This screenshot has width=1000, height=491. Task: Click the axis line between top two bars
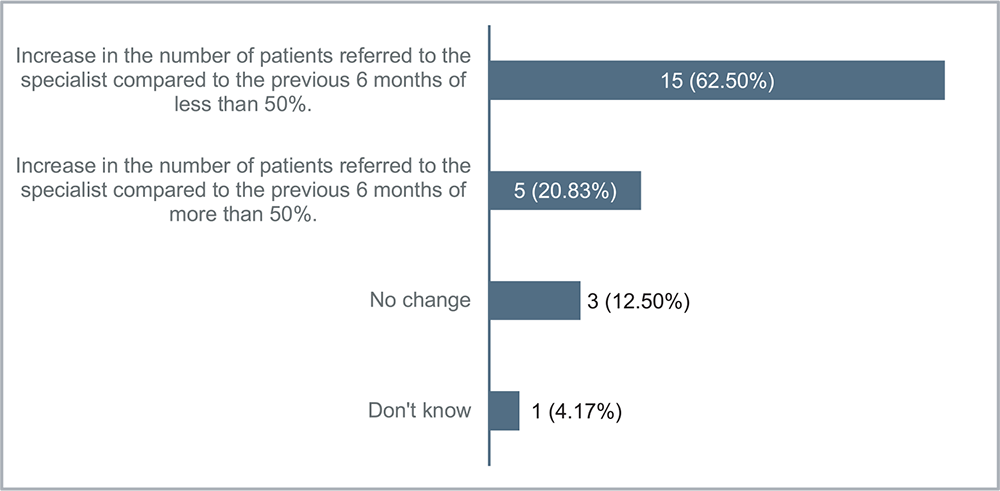point(489,136)
